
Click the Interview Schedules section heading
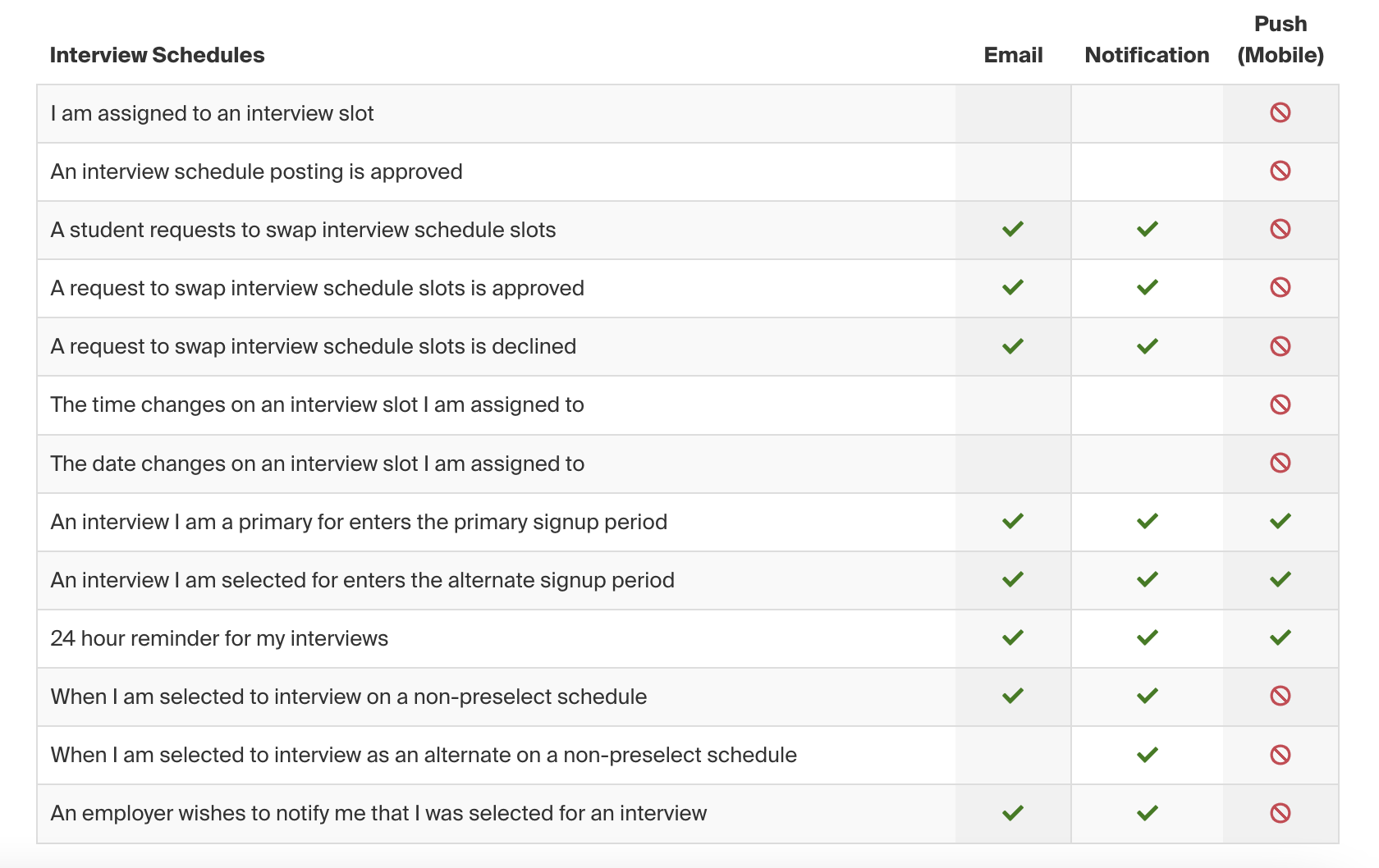158,55
